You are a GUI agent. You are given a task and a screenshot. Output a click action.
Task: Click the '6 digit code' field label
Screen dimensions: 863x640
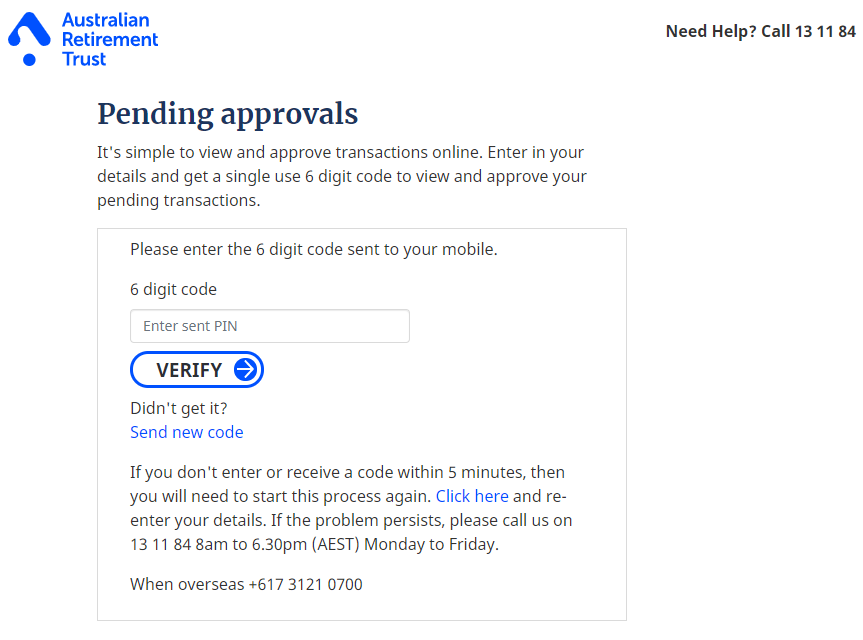coord(173,289)
